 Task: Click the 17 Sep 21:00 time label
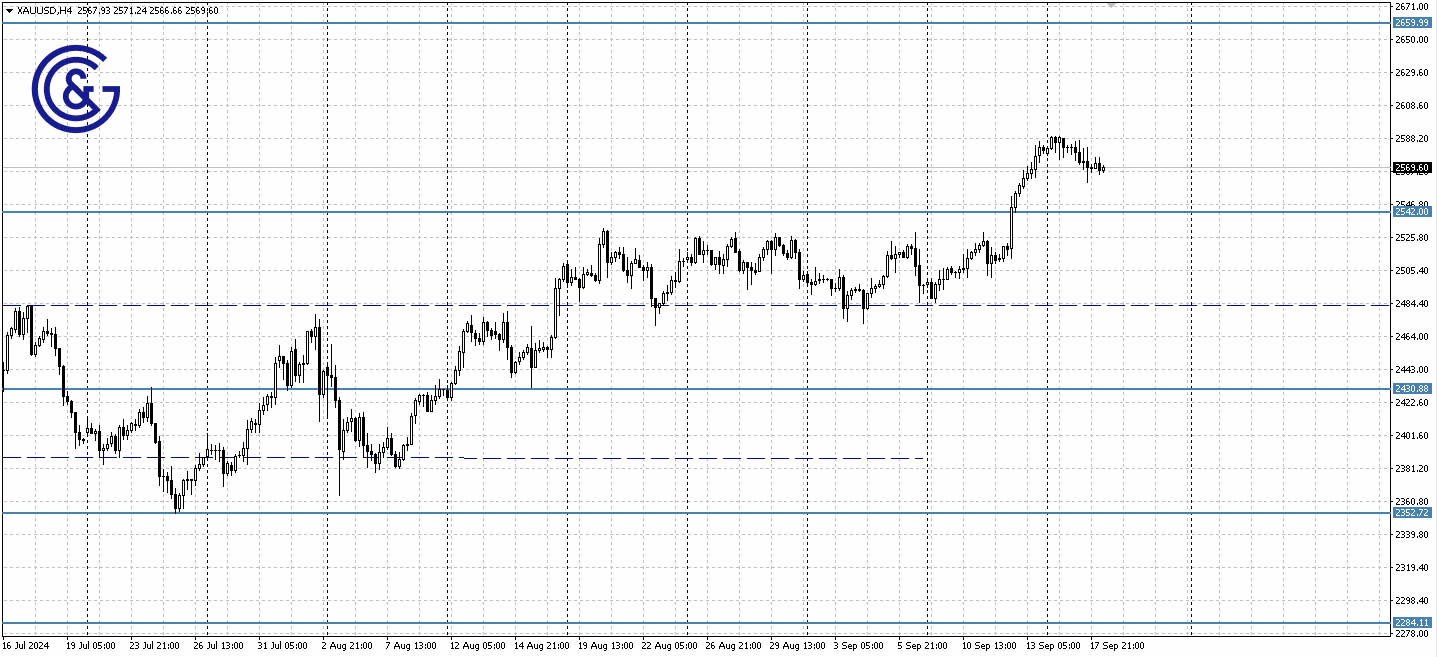[x=1117, y=646]
